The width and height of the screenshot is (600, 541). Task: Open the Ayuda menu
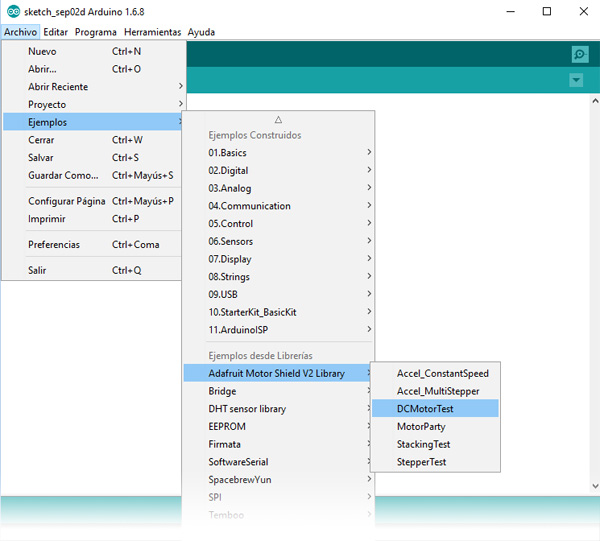pos(201,32)
